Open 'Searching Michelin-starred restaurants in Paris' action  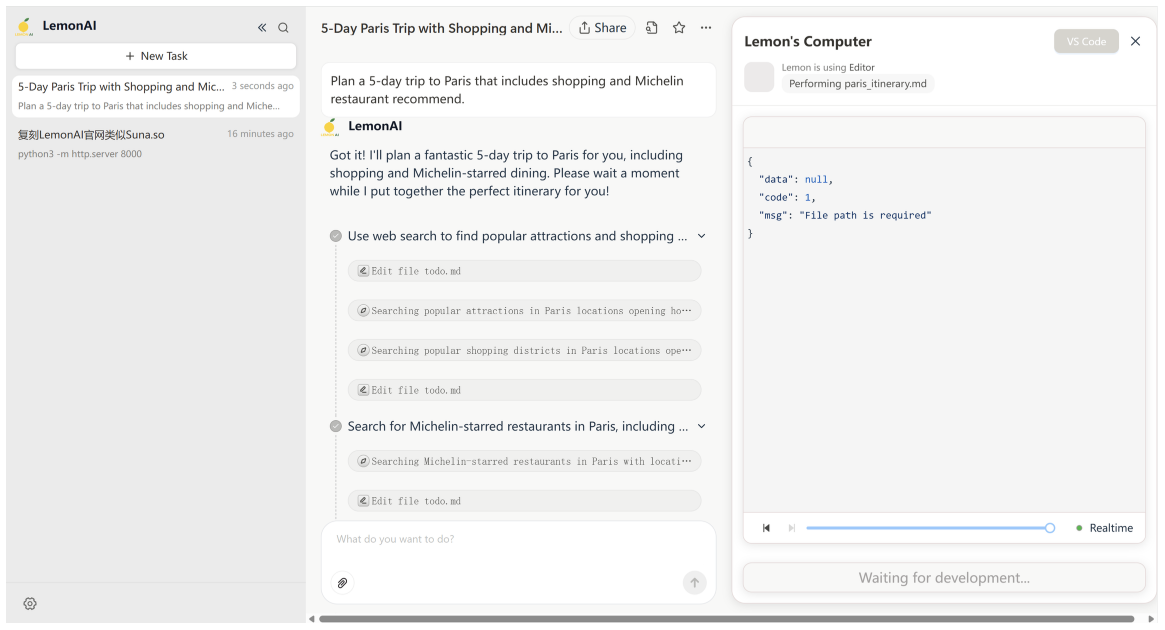pyautogui.click(x=525, y=461)
